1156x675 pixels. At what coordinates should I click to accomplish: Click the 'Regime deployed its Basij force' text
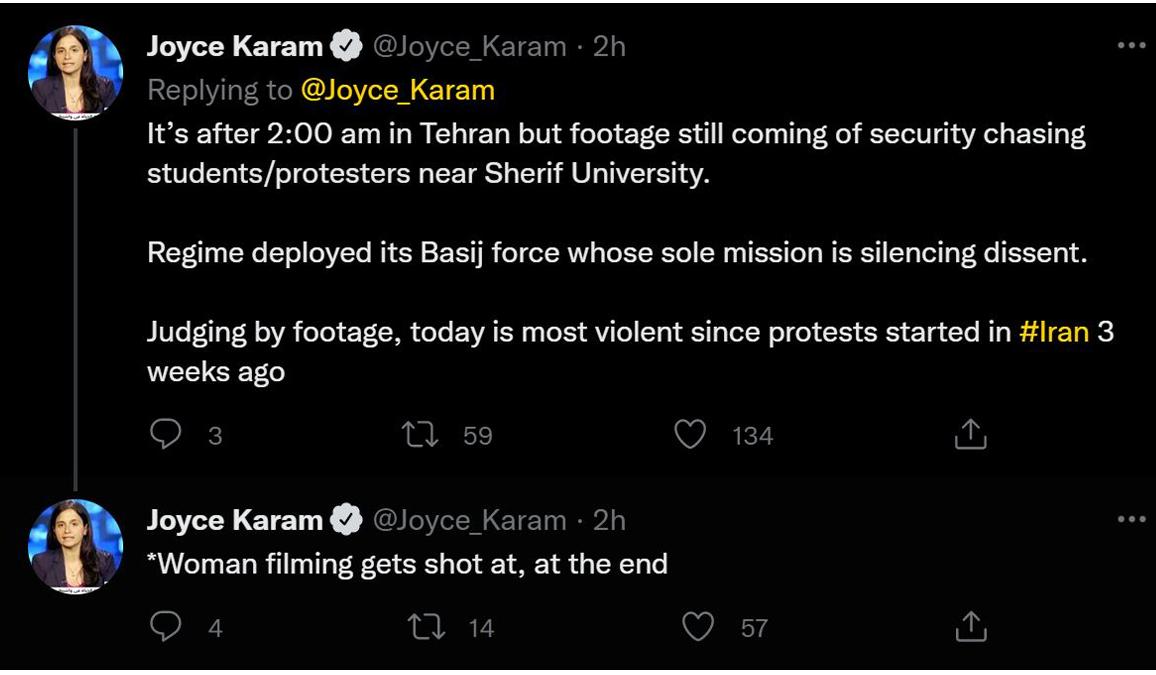click(615, 252)
